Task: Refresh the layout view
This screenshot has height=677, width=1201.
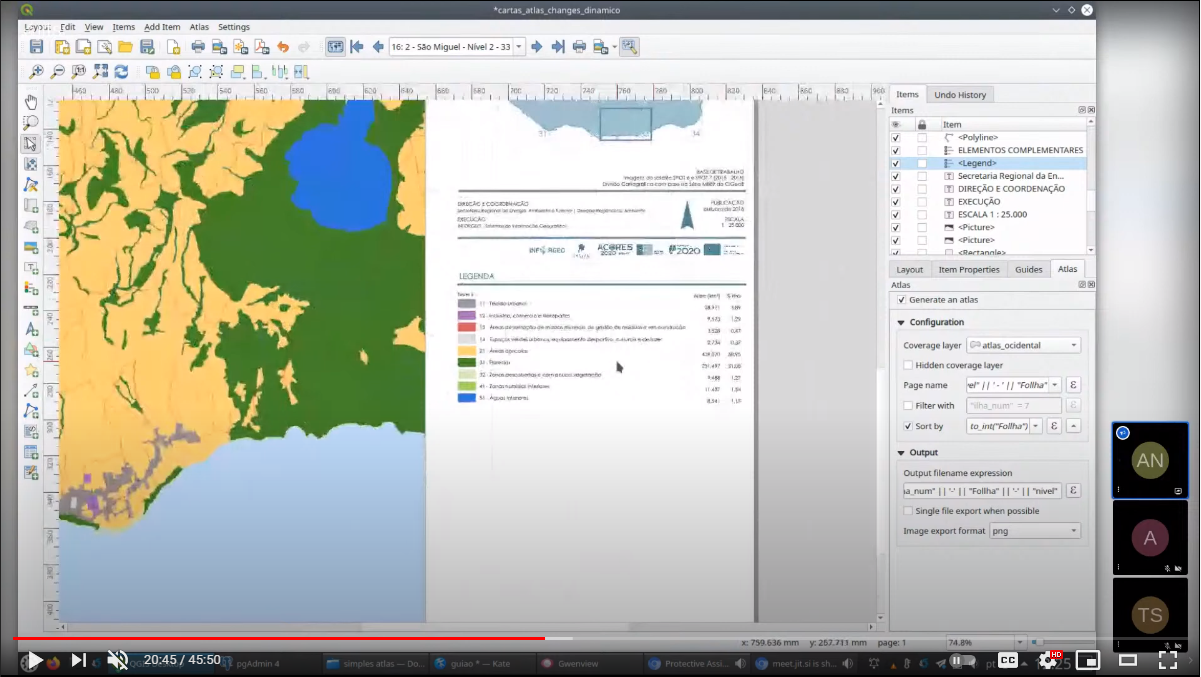Action: [x=122, y=72]
